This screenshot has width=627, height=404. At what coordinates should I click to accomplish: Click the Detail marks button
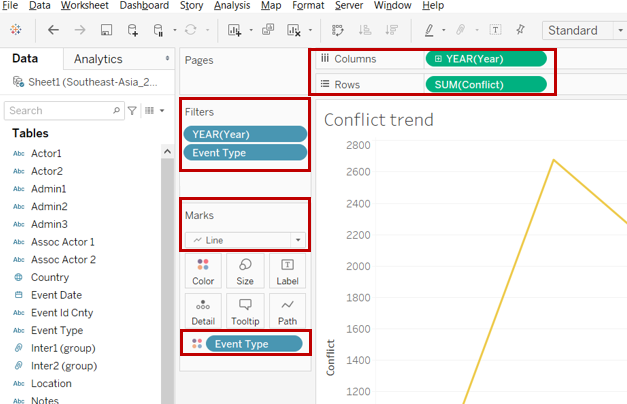click(203, 312)
